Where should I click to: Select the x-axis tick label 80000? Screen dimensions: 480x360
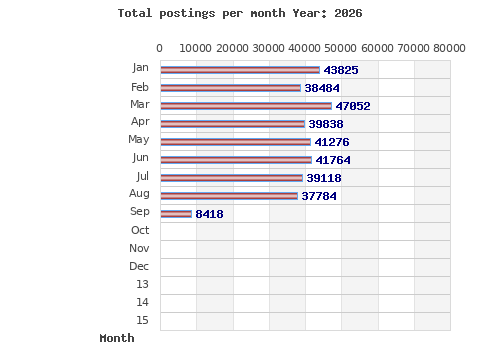click(x=449, y=48)
